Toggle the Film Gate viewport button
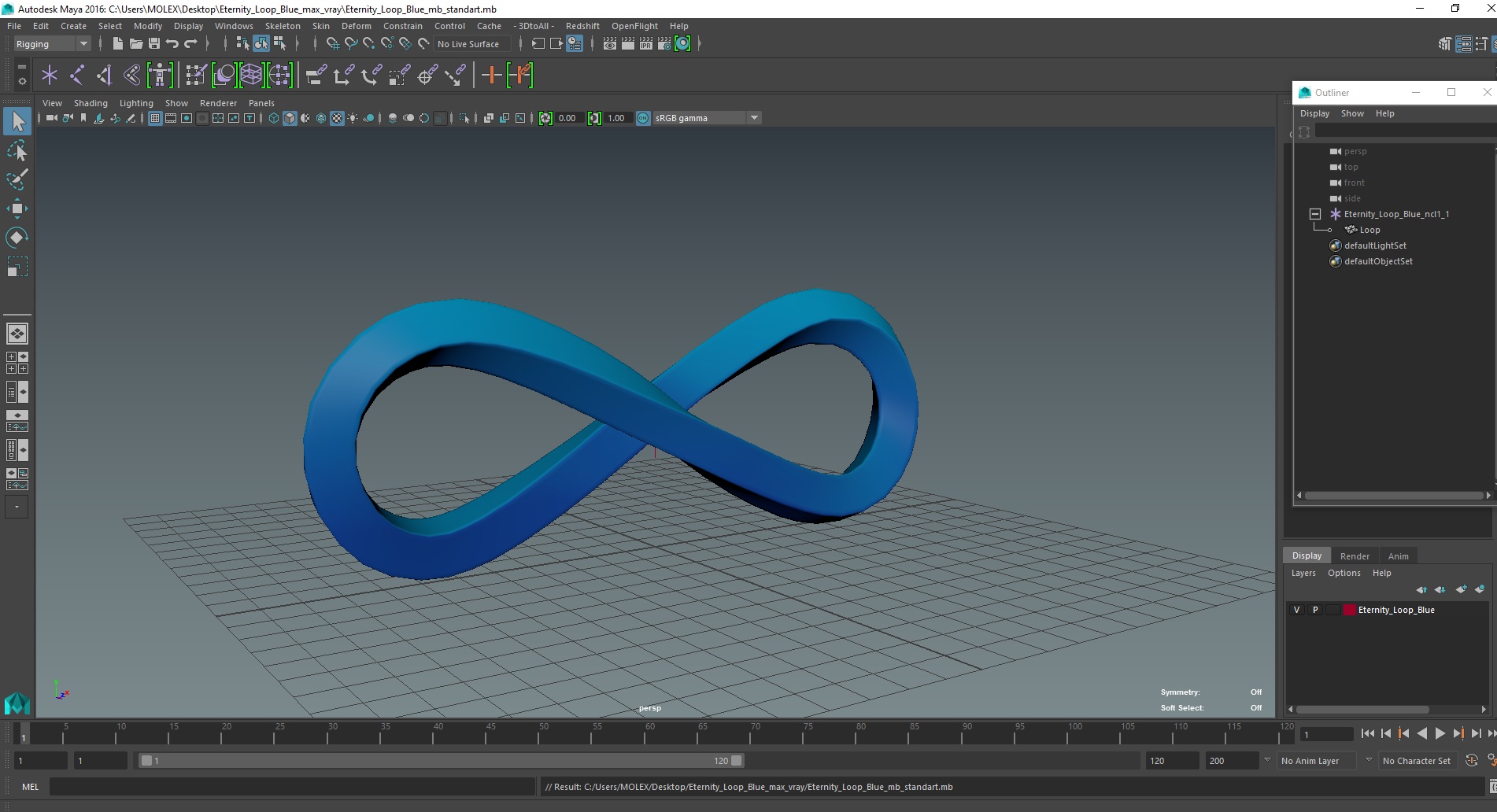Image resolution: width=1497 pixels, height=812 pixels. pyautogui.click(x=171, y=118)
